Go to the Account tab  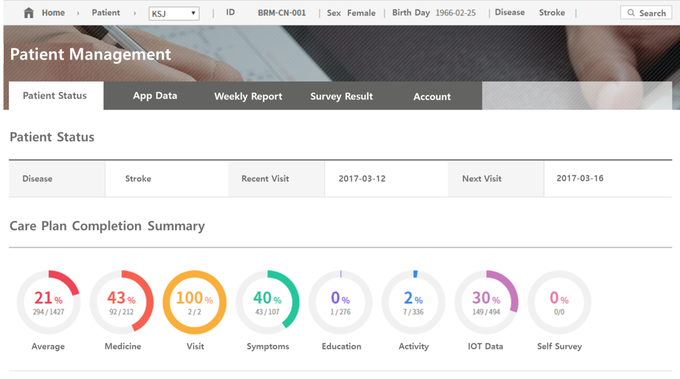[432, 97]
